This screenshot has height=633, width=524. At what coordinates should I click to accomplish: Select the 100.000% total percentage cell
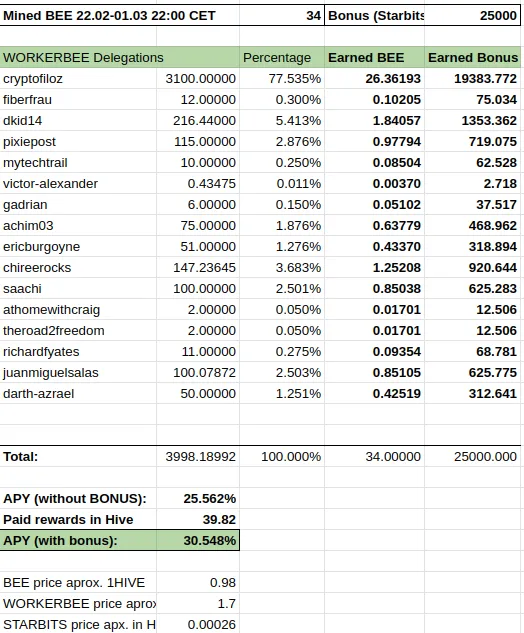(x=282, y=456)
